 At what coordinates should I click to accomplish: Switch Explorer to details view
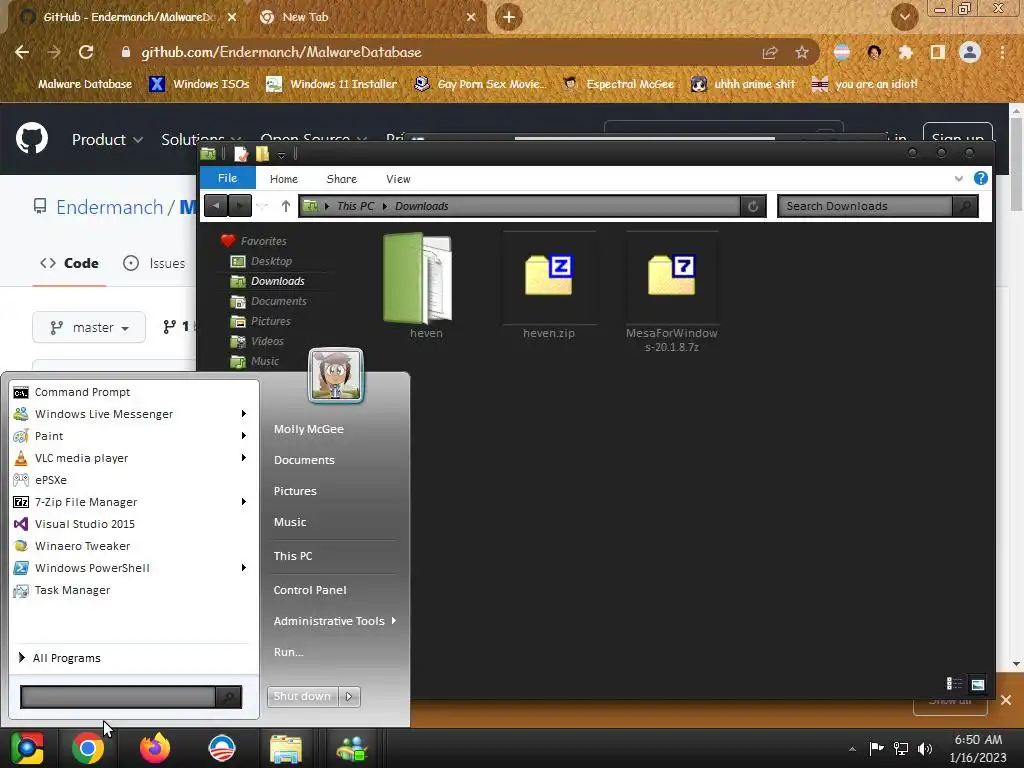point(953,684)
